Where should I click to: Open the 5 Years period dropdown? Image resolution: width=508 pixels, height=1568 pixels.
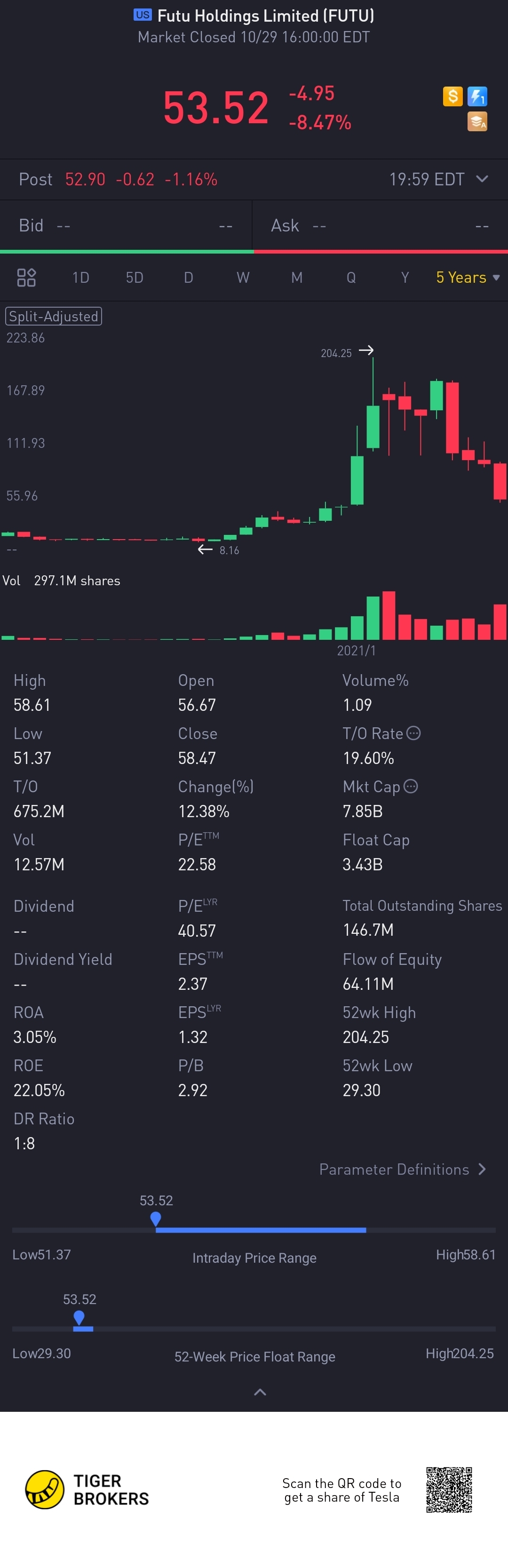click(x=468, y=278)
